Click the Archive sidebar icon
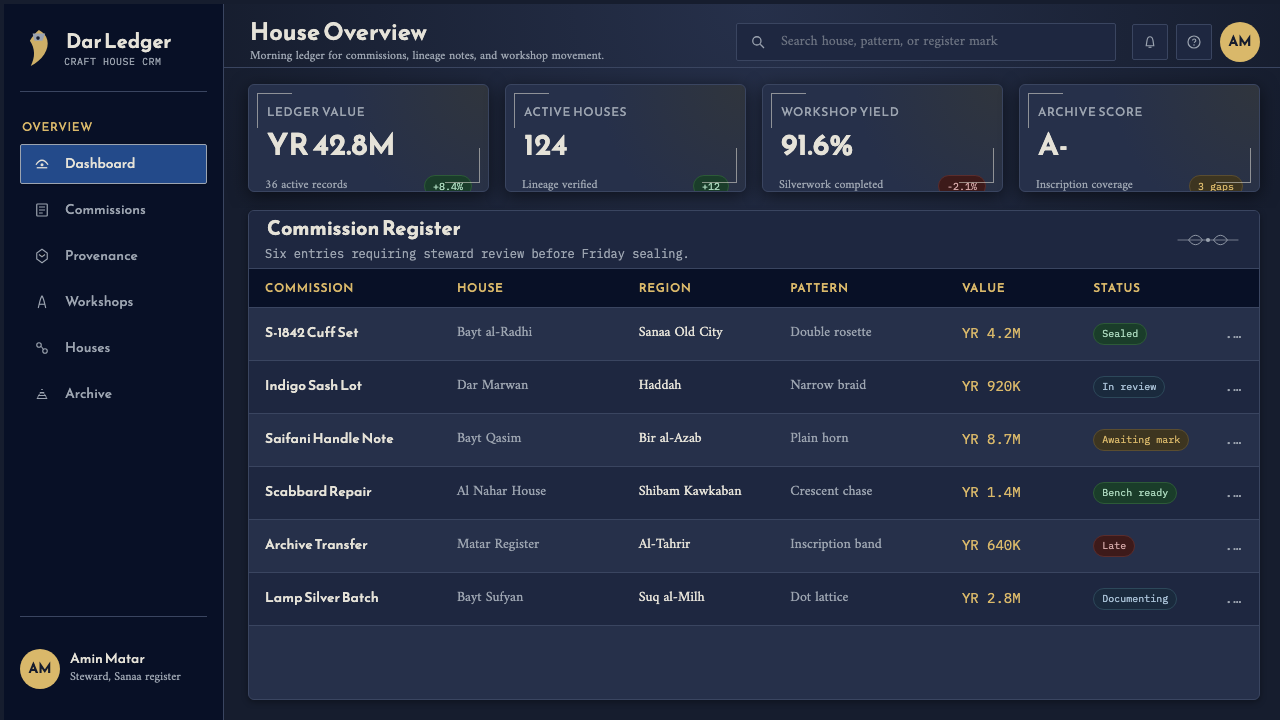 [x=42, y=394]
